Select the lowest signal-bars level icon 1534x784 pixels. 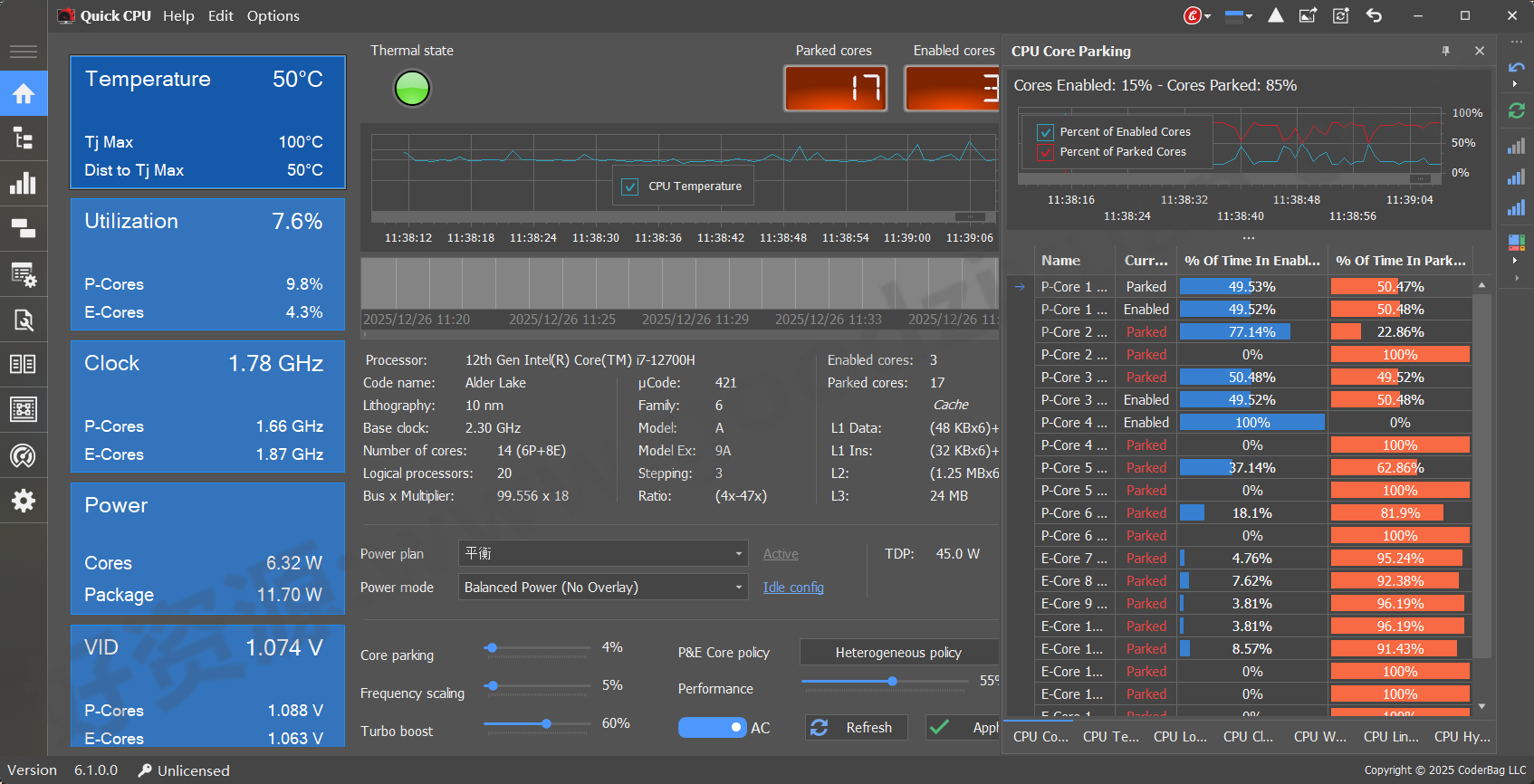coord(1516,147)
